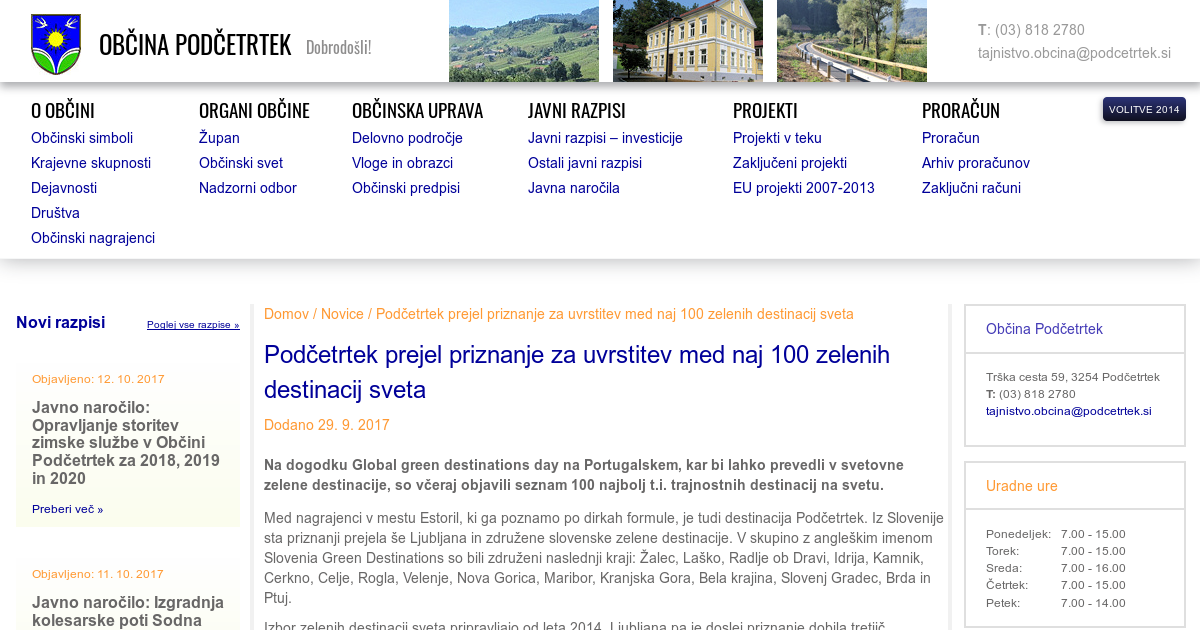1200x630 pixels.
Task: Click the Podčetrtek coat of arms logo
Action: pos(56,44)
